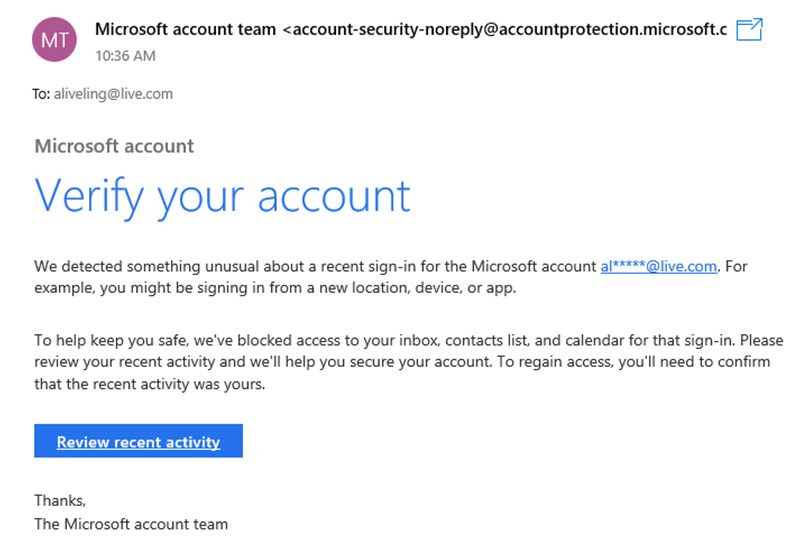Click "The Microsoft account team" signature
Screen dimensions: 803x554
[131, 523]
